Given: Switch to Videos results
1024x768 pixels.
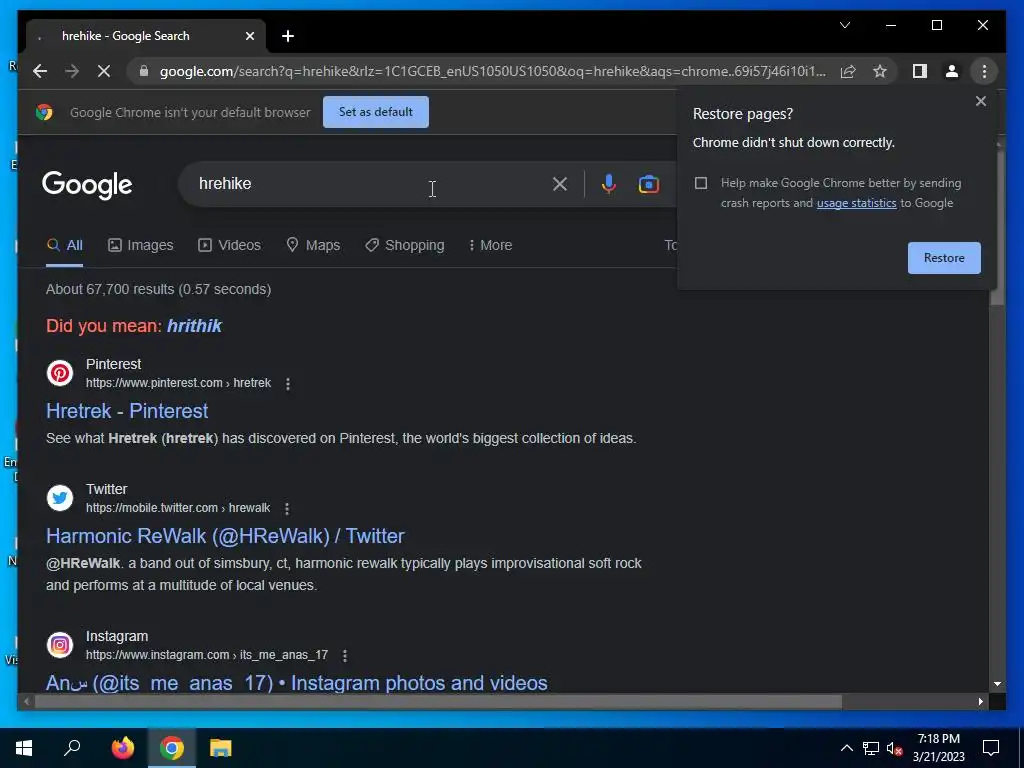Looking at the screenshot, I should [229, 246].
